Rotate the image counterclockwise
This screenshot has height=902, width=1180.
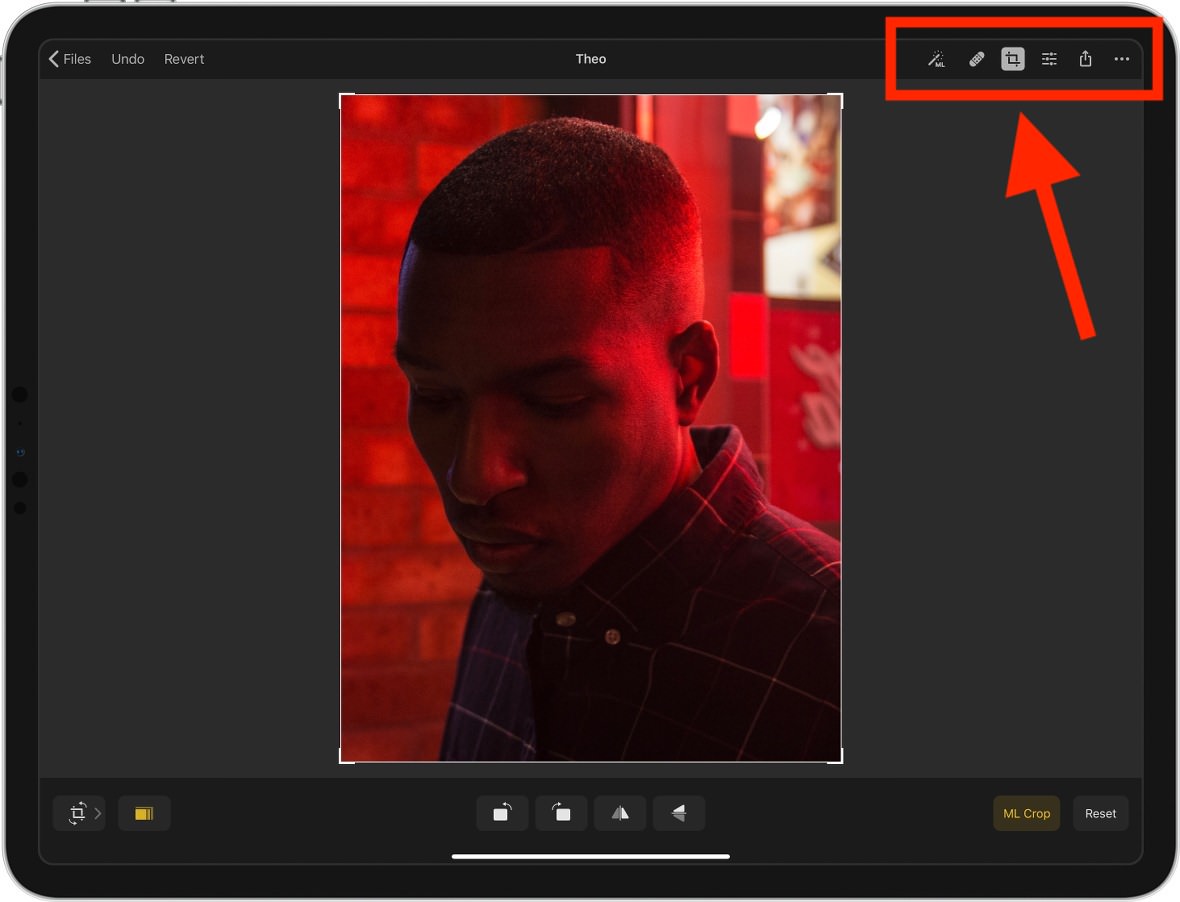coord(502,813)
